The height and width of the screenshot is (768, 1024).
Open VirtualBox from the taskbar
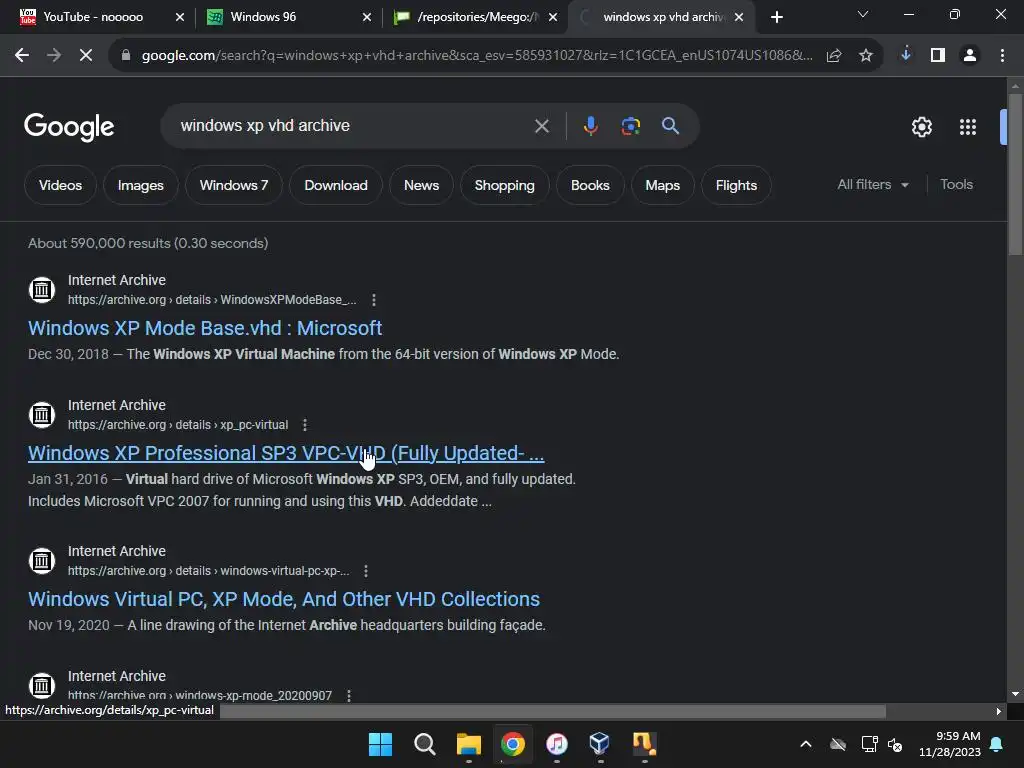click(x=600, y=743)
